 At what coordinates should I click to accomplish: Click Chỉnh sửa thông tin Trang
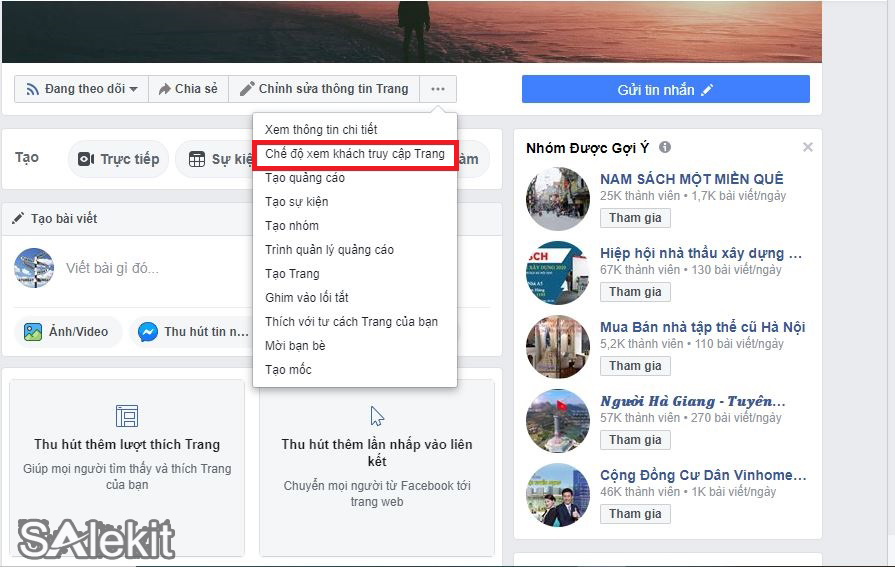click(324, 89)
